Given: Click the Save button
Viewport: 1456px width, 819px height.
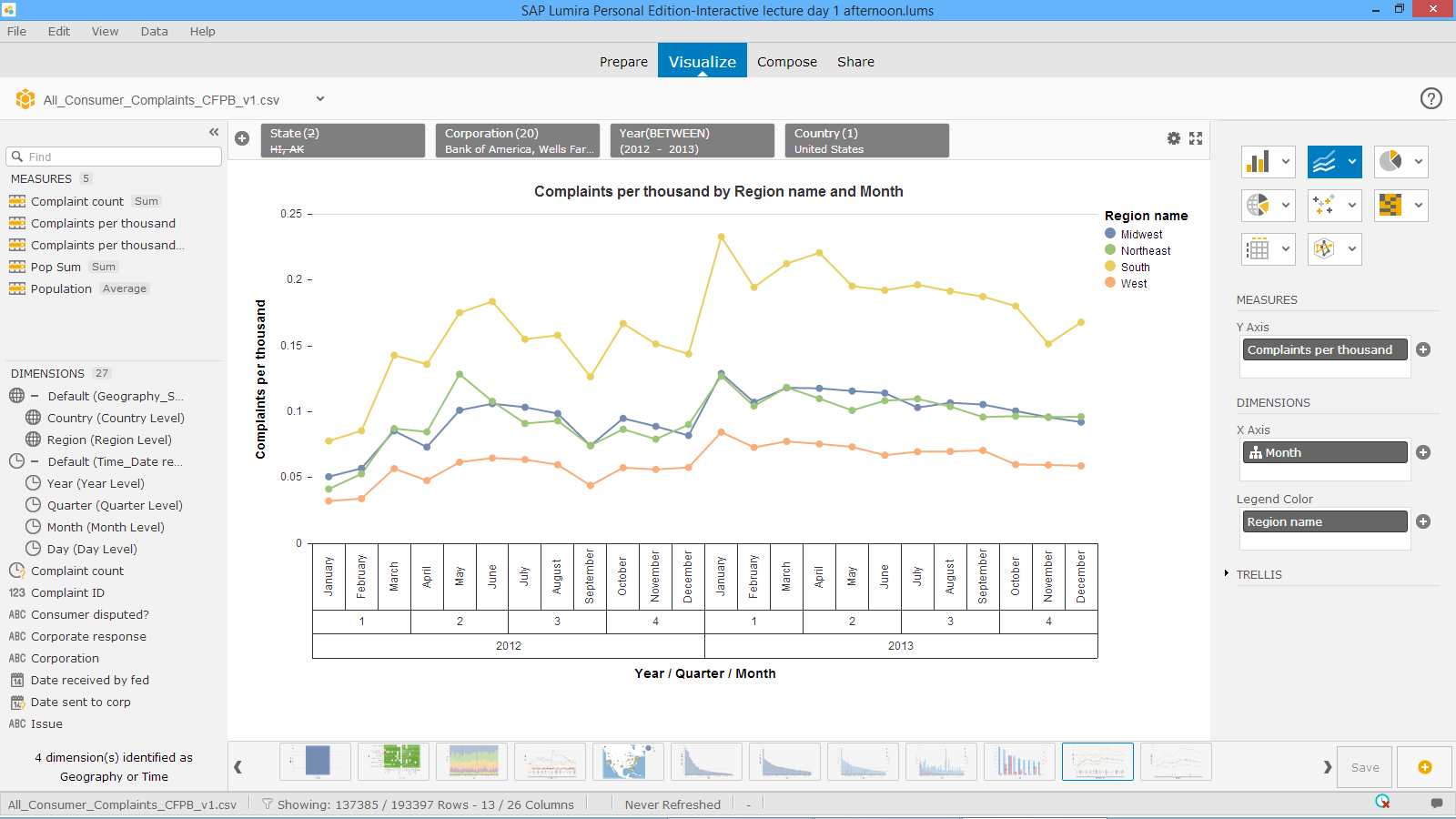Looking at the screenshot, I should pyautogui.click(x=1364, y=767).
